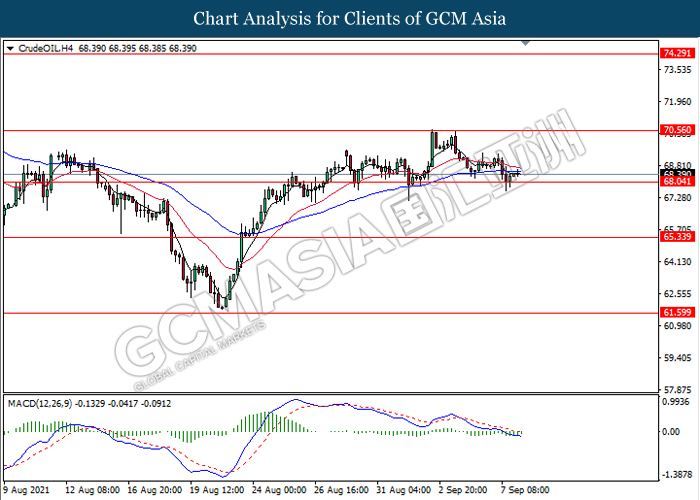Click the 74.291 red price label
The height and width of the screenshot is (500, 700).
677,54
